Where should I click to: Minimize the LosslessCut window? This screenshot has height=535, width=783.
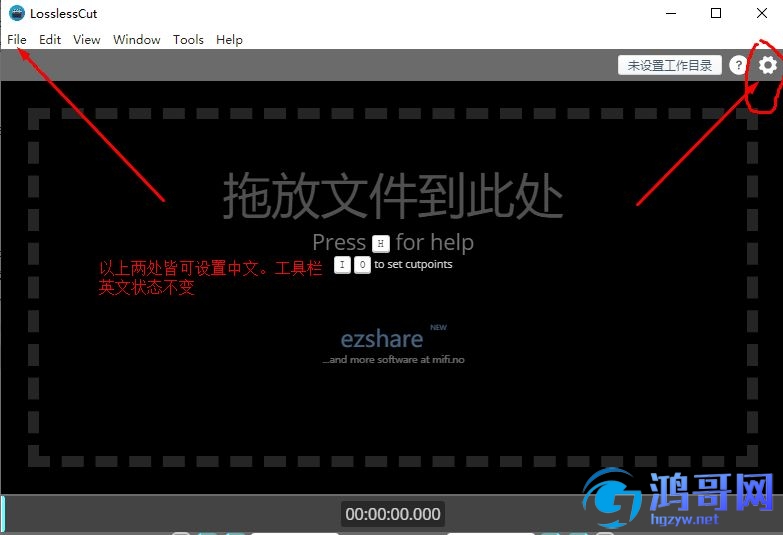tap(671, 13)
